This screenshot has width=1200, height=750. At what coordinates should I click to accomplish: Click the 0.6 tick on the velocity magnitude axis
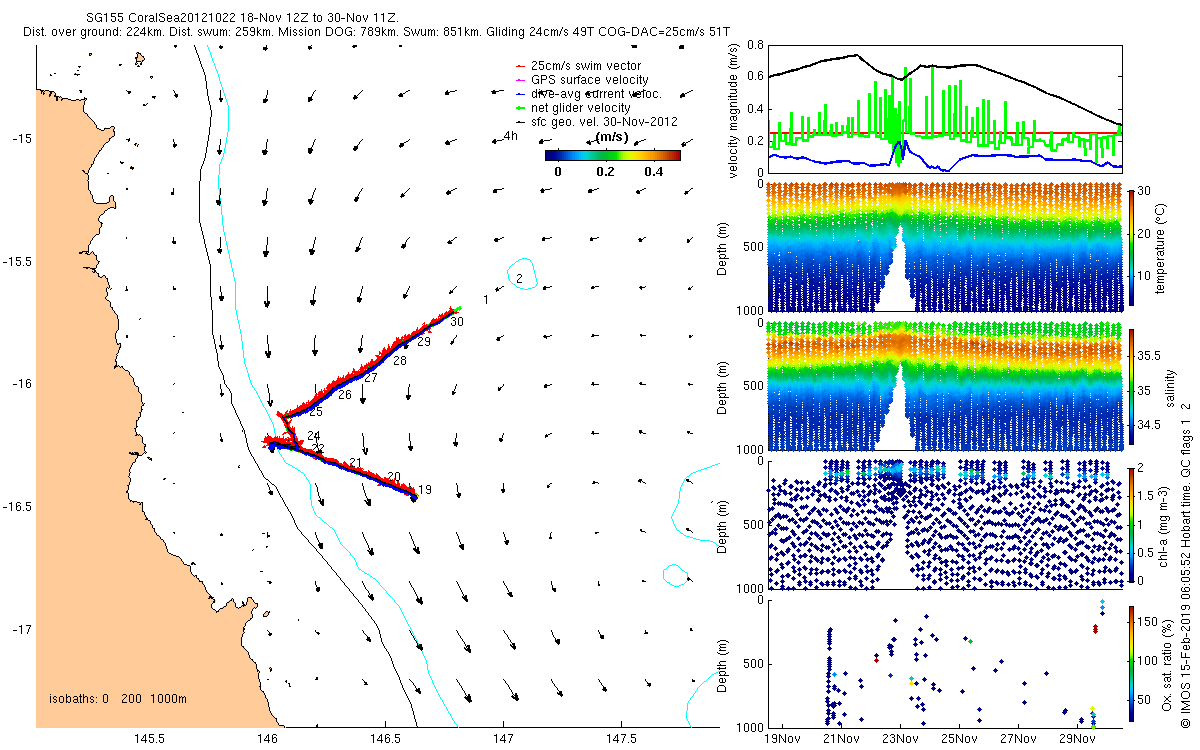(x=755, y=76)
